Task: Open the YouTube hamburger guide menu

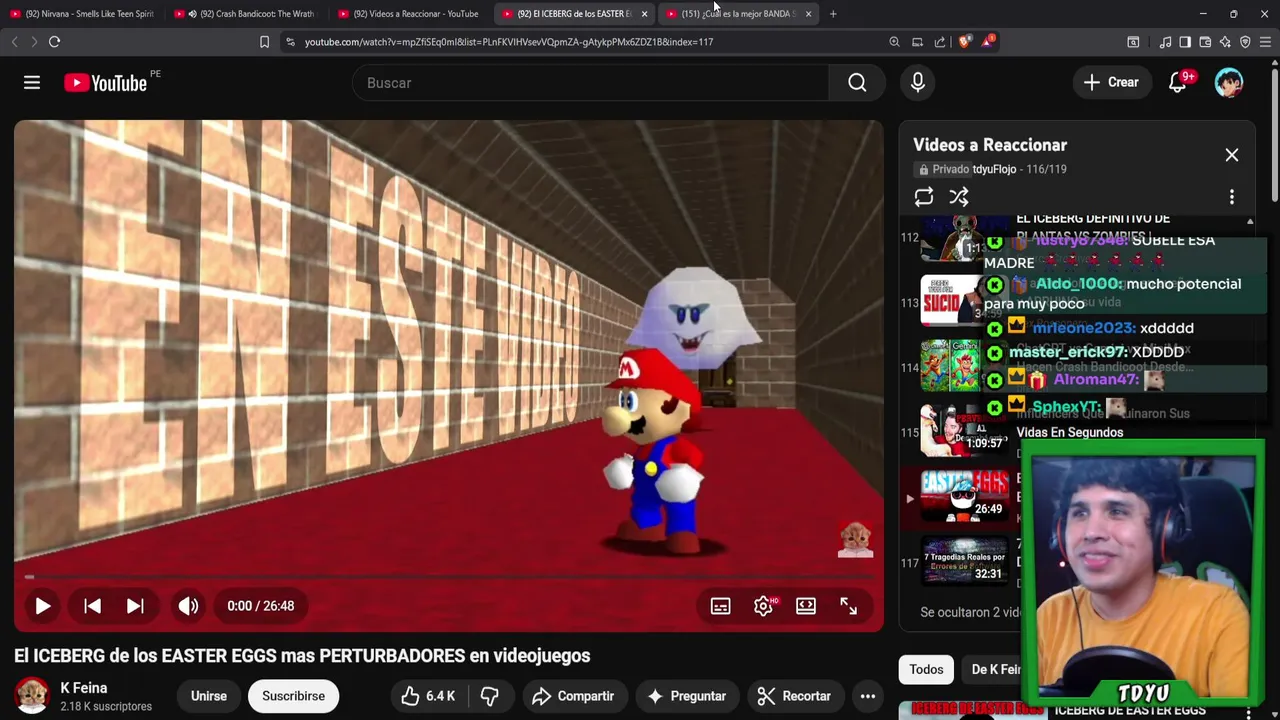Action: point(32,83)
